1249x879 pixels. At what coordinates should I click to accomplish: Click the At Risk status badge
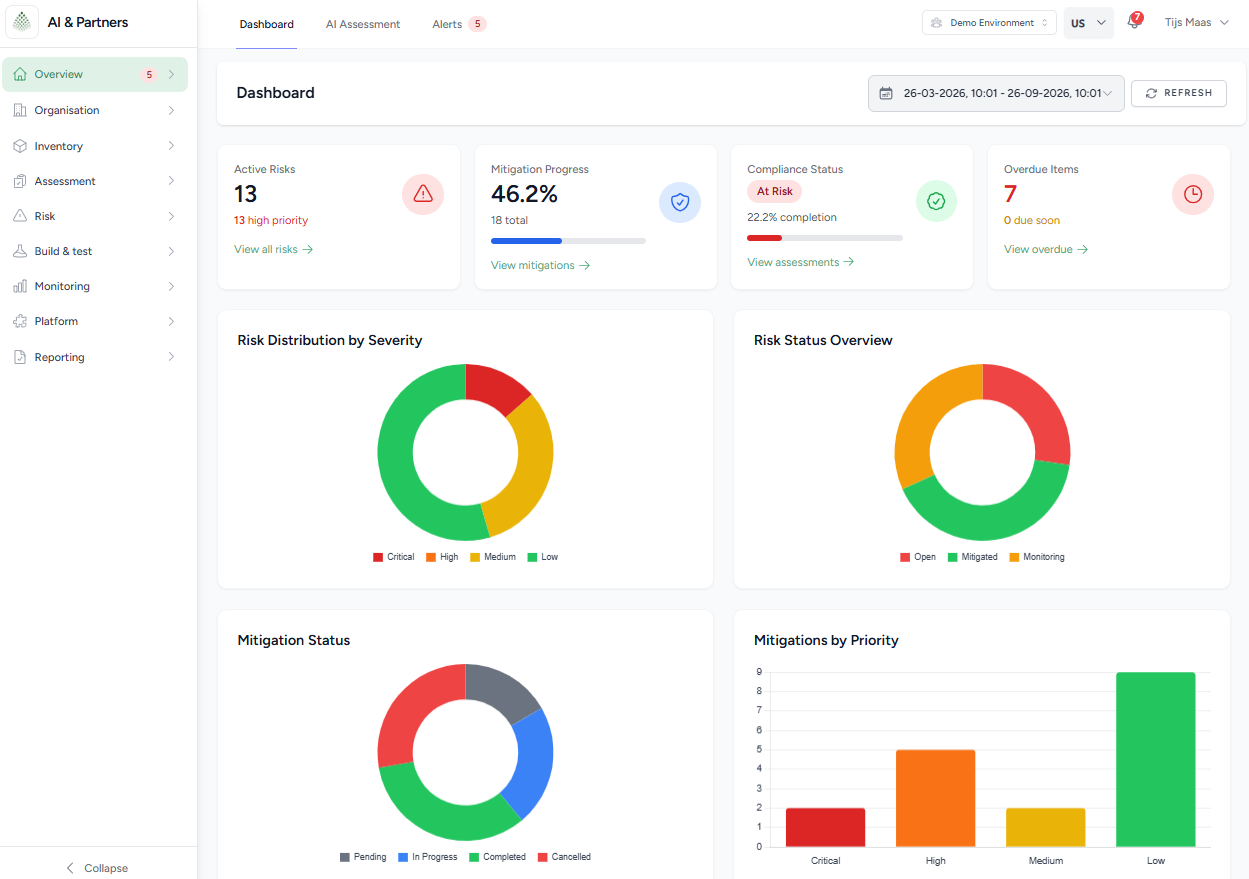[774, 191]
